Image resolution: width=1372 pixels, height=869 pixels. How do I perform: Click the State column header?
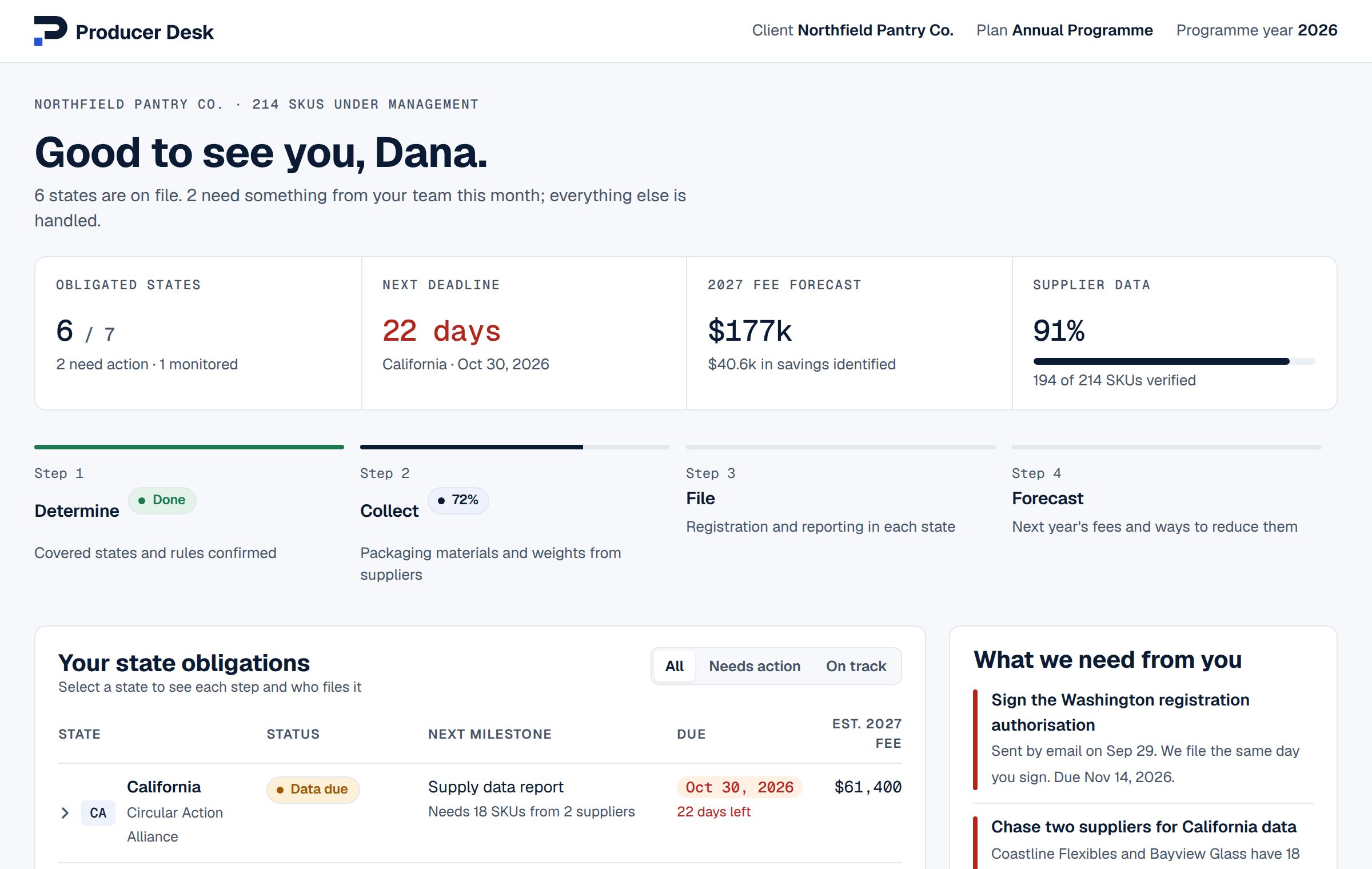(x=79, y=734)
